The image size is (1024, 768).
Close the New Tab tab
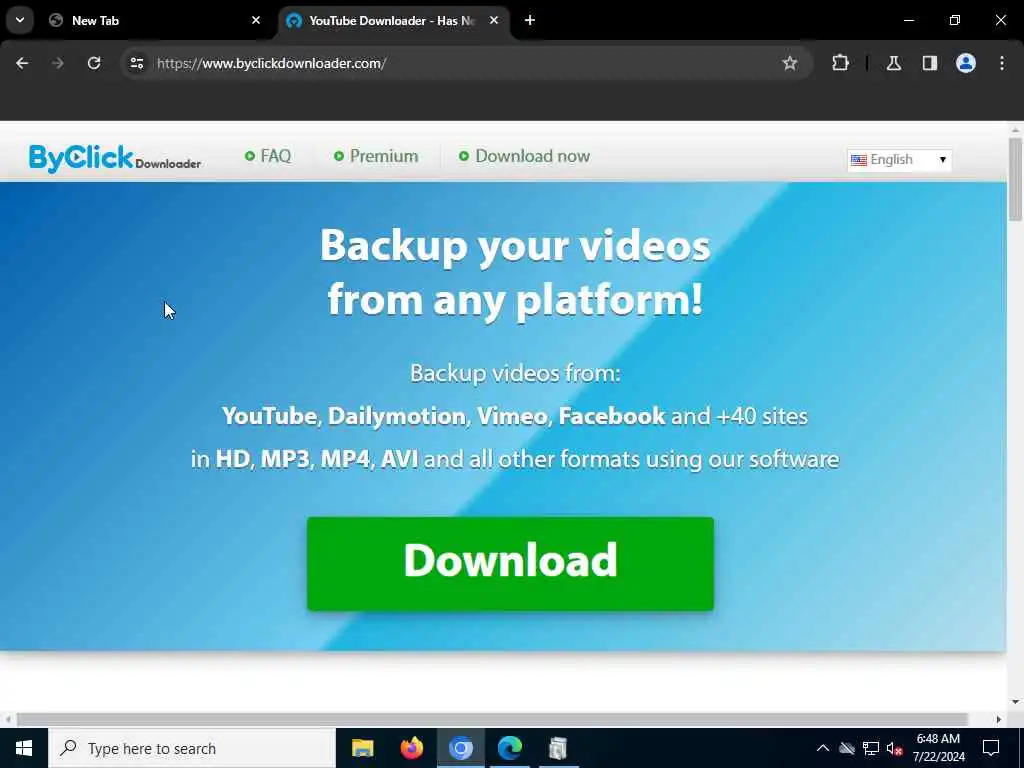pos(256,20)
